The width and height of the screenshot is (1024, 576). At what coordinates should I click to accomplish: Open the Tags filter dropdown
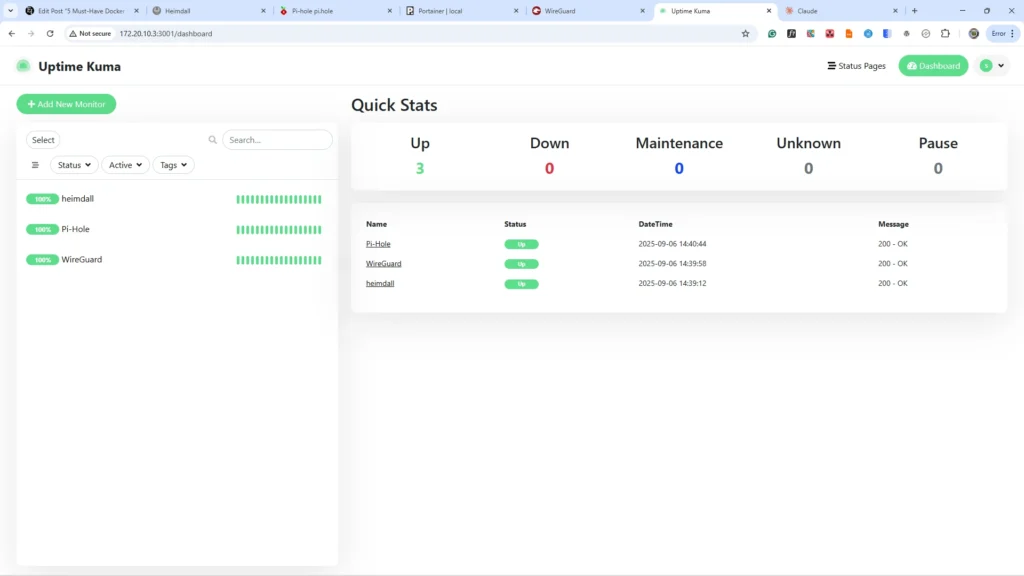coord(173,165)
